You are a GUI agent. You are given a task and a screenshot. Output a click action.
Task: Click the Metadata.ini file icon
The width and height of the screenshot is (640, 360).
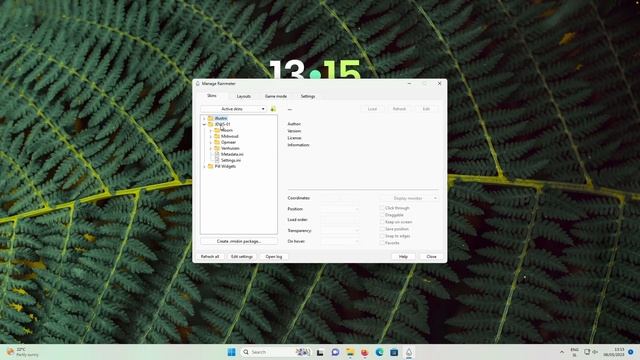tap(217, 154)
